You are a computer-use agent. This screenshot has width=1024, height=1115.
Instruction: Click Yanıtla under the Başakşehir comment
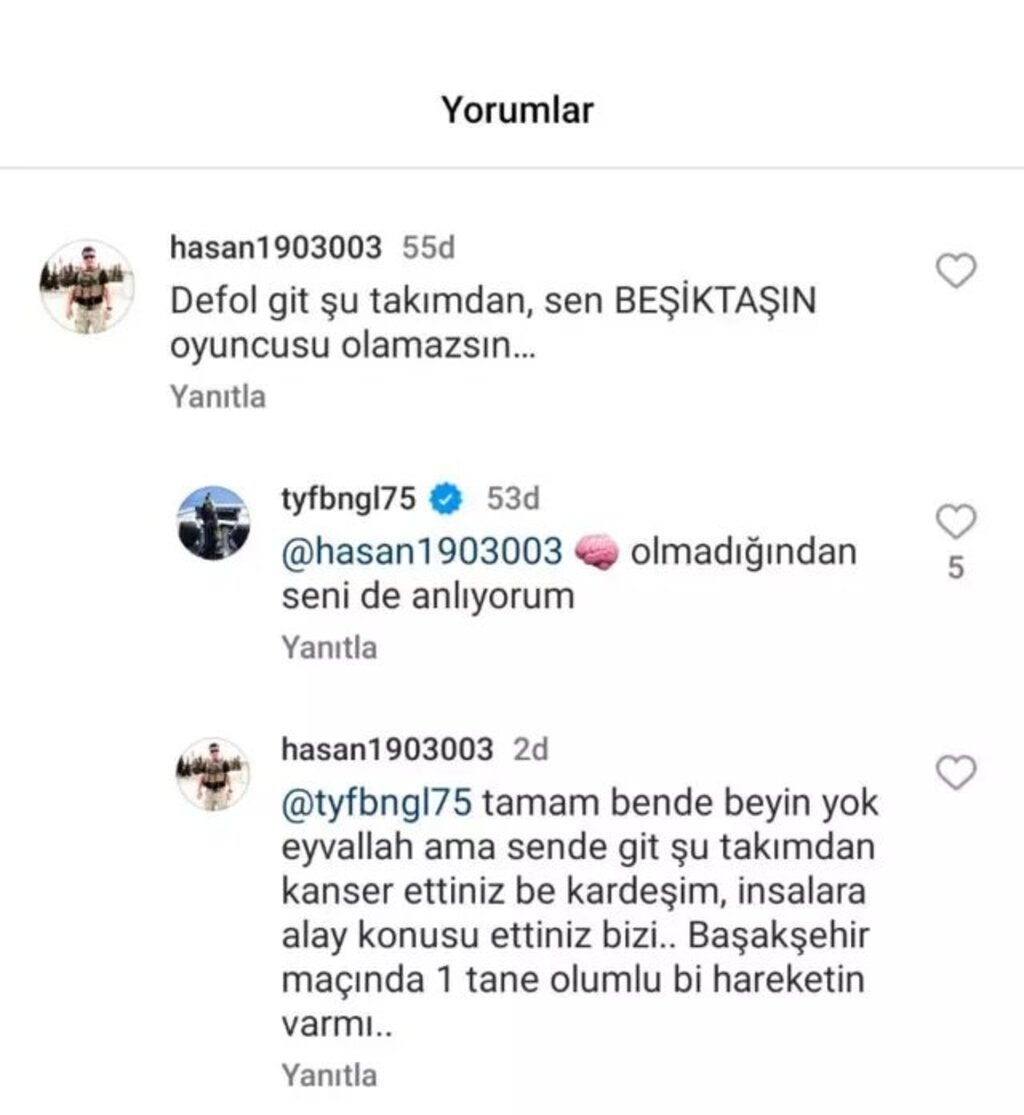pos(329,1075)
